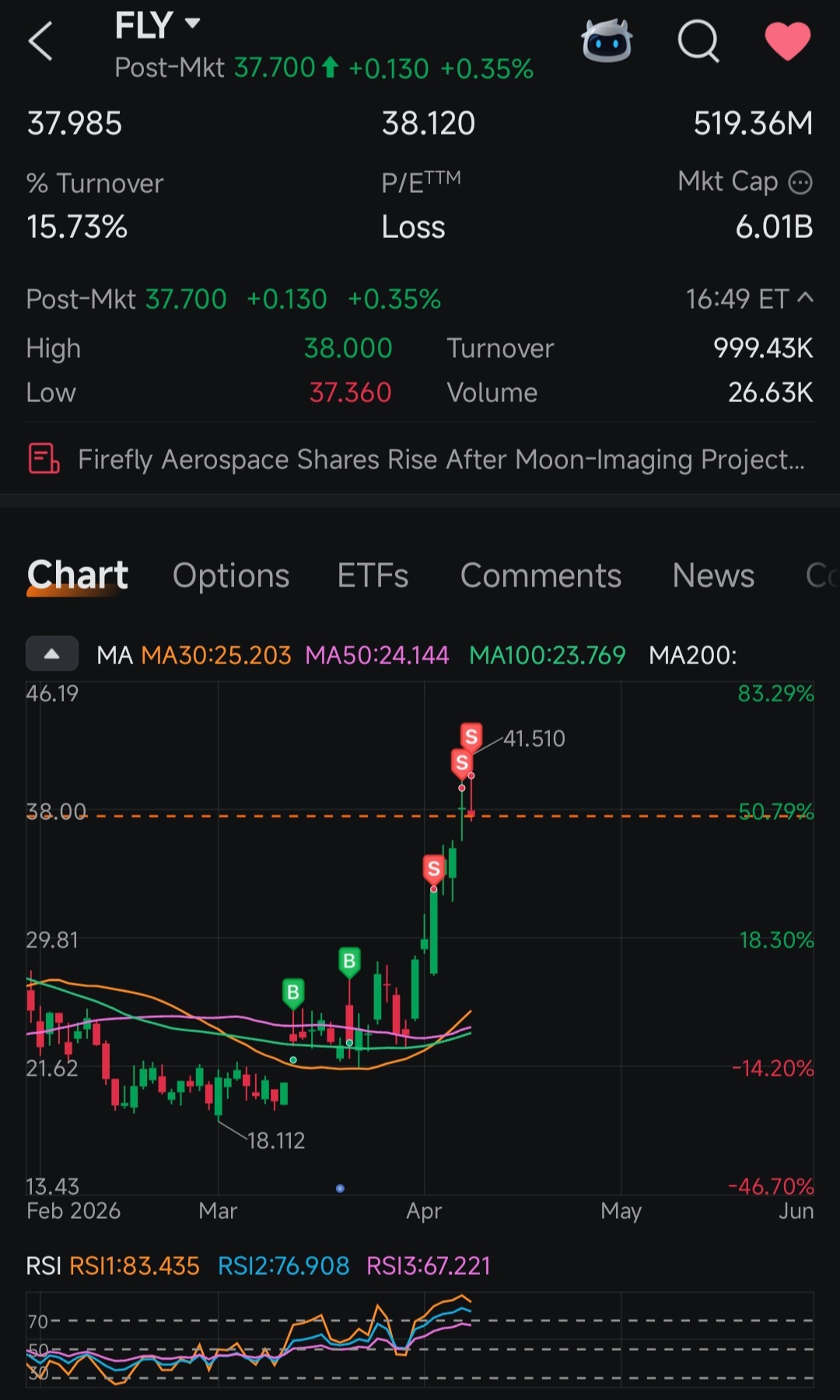
Task: Tap the 38.00 dashed price line label
Action: (x=56, y=811)
